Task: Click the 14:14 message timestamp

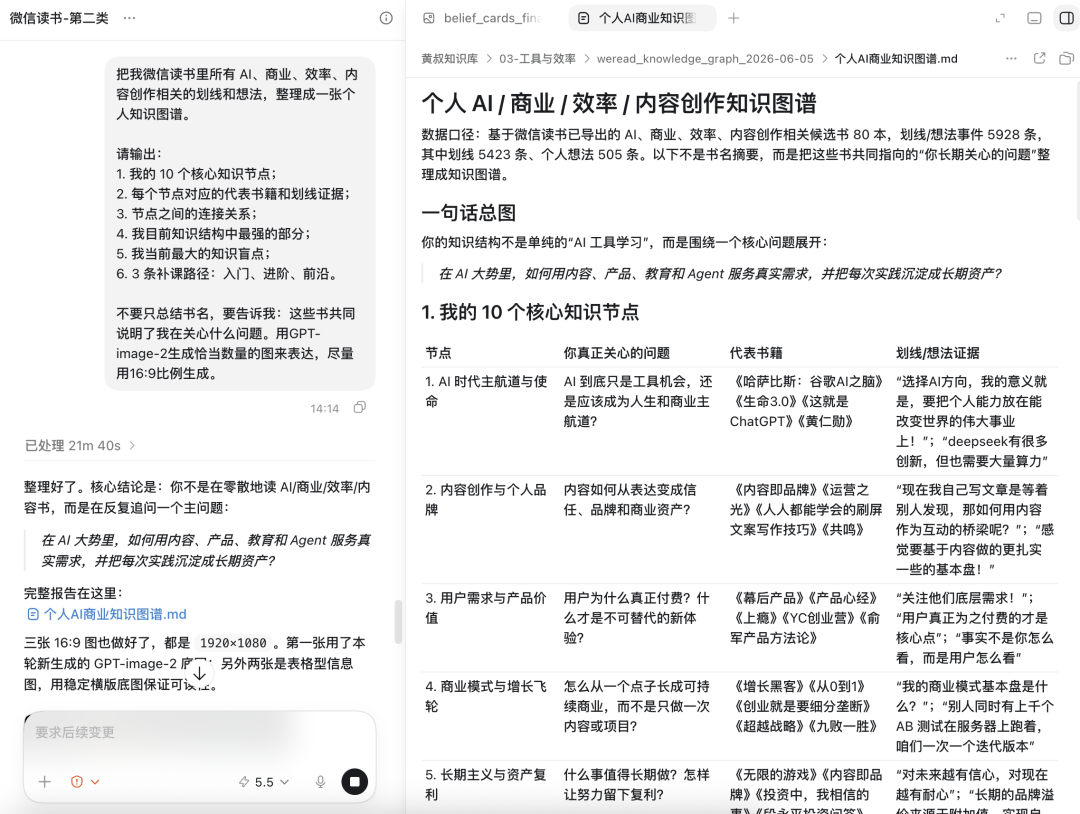Action: (x=324, y=408)
